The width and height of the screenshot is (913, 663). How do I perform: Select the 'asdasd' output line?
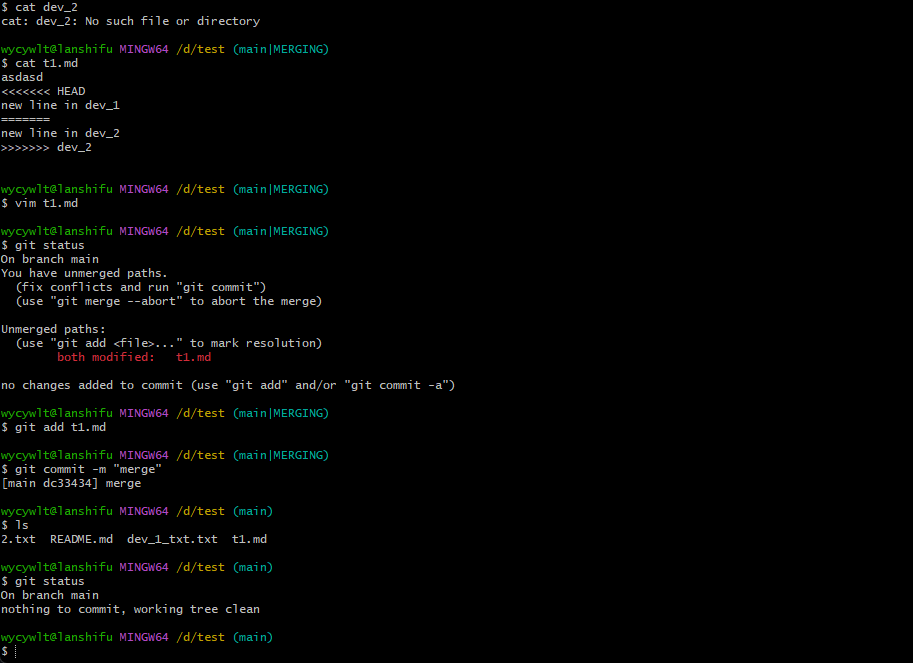(22, 77)
